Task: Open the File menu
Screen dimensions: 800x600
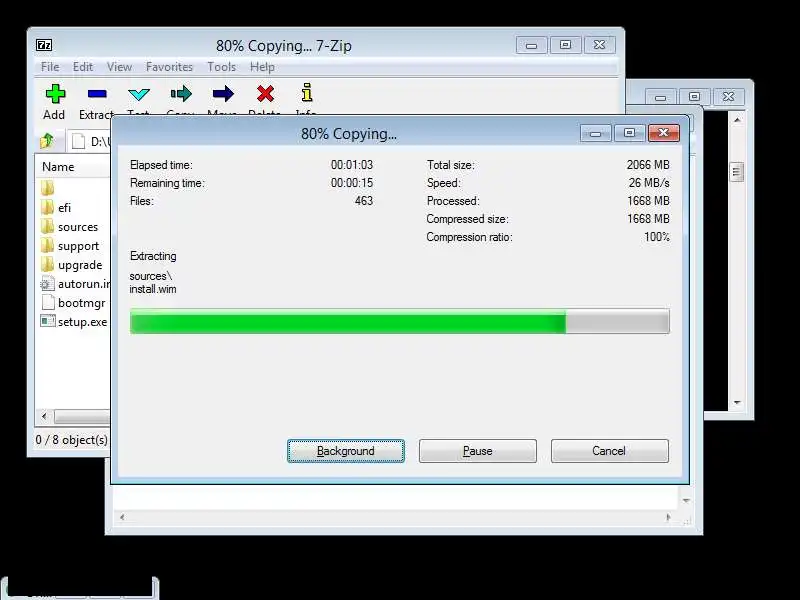Action: coord(50,67)
